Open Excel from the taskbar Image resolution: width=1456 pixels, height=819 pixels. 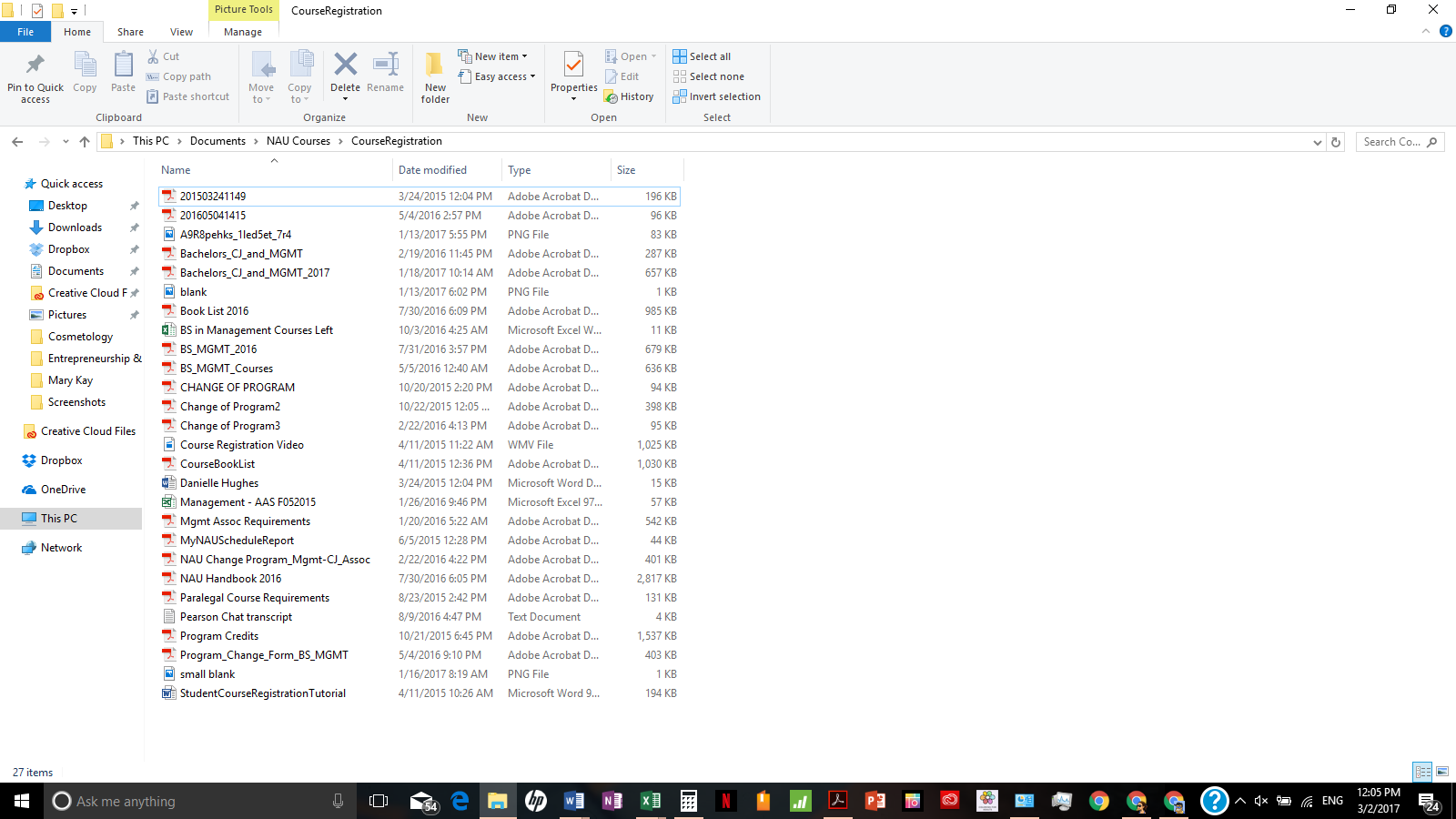point(651,802)
